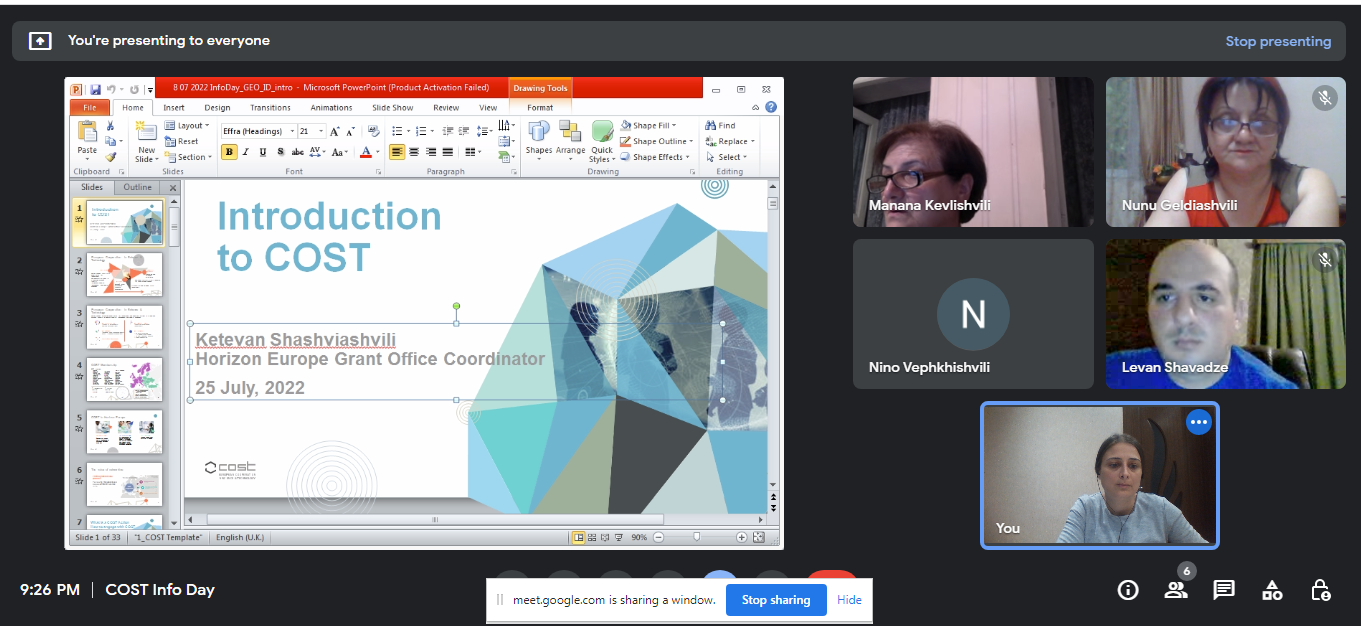1361x626 pixels.
Task: Open PowerPoint Help question mark
Action: [771, 107]
